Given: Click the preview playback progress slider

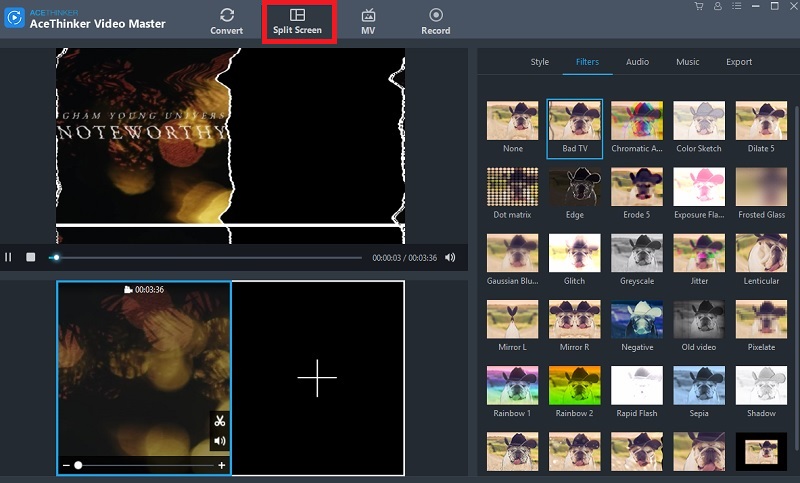Looking at the screenshot, I should coord(205,258).
